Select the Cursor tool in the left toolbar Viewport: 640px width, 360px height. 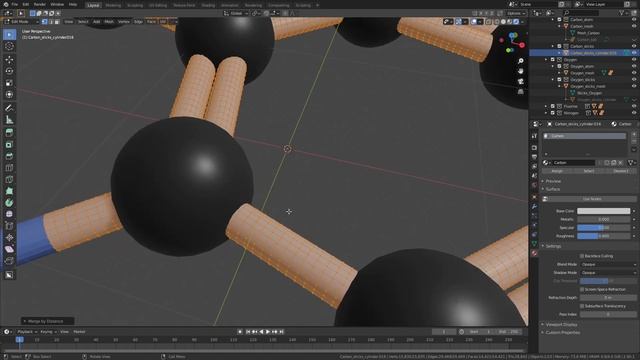tap(9, 46)
